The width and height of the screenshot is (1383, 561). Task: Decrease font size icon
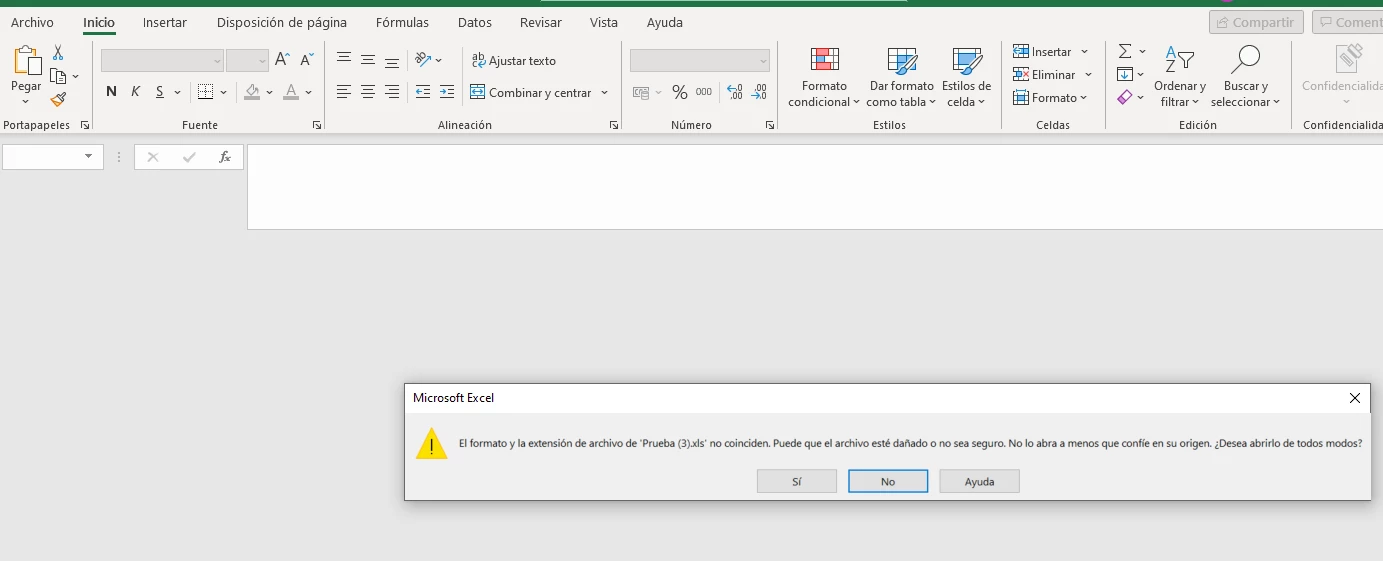pos(307,60)
